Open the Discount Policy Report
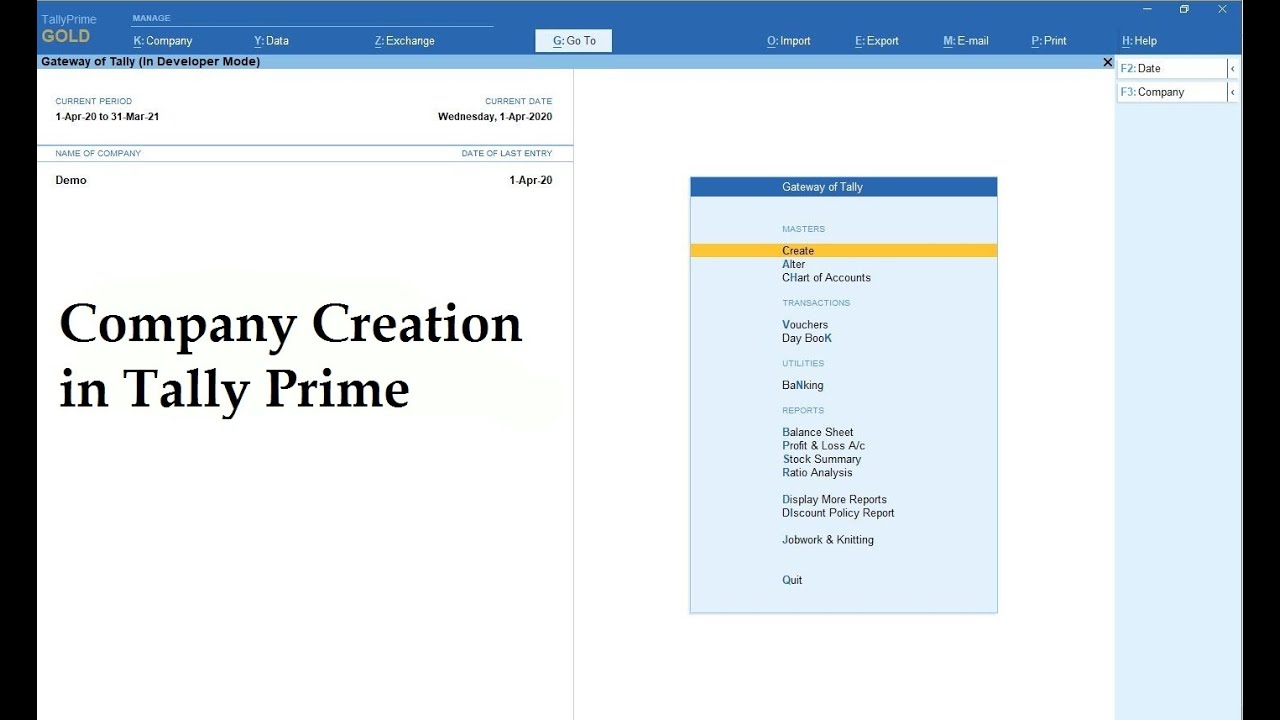Image resolution: width=1280 pixels, height=720 pixels. click(x=838, y=513)
